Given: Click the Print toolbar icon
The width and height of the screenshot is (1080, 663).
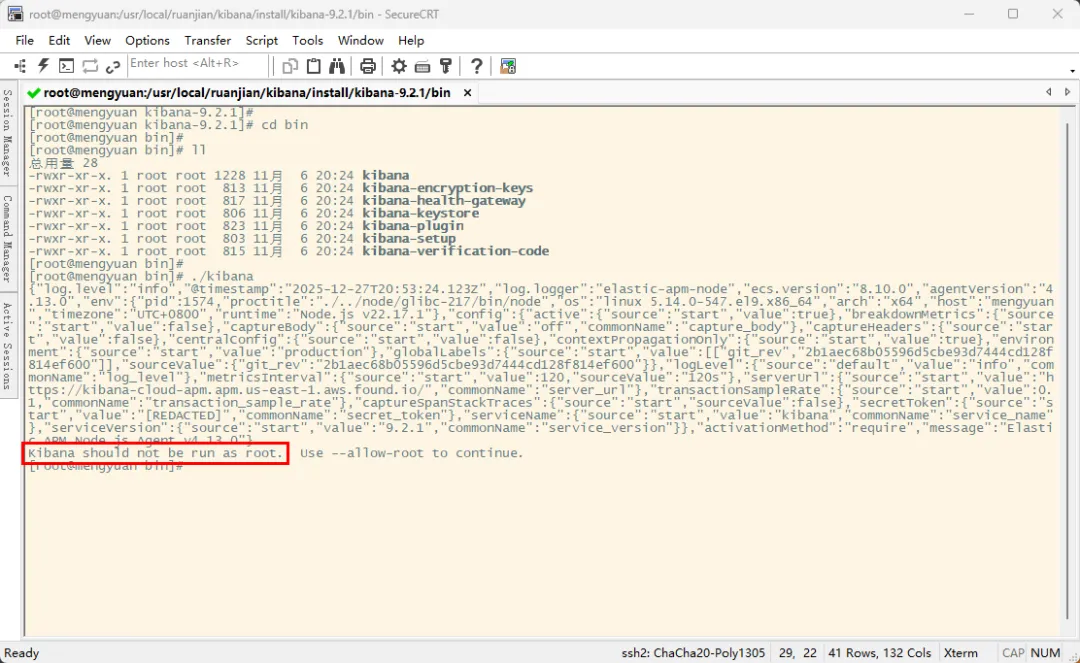Looking at the screenshot, I should [368, 66].
